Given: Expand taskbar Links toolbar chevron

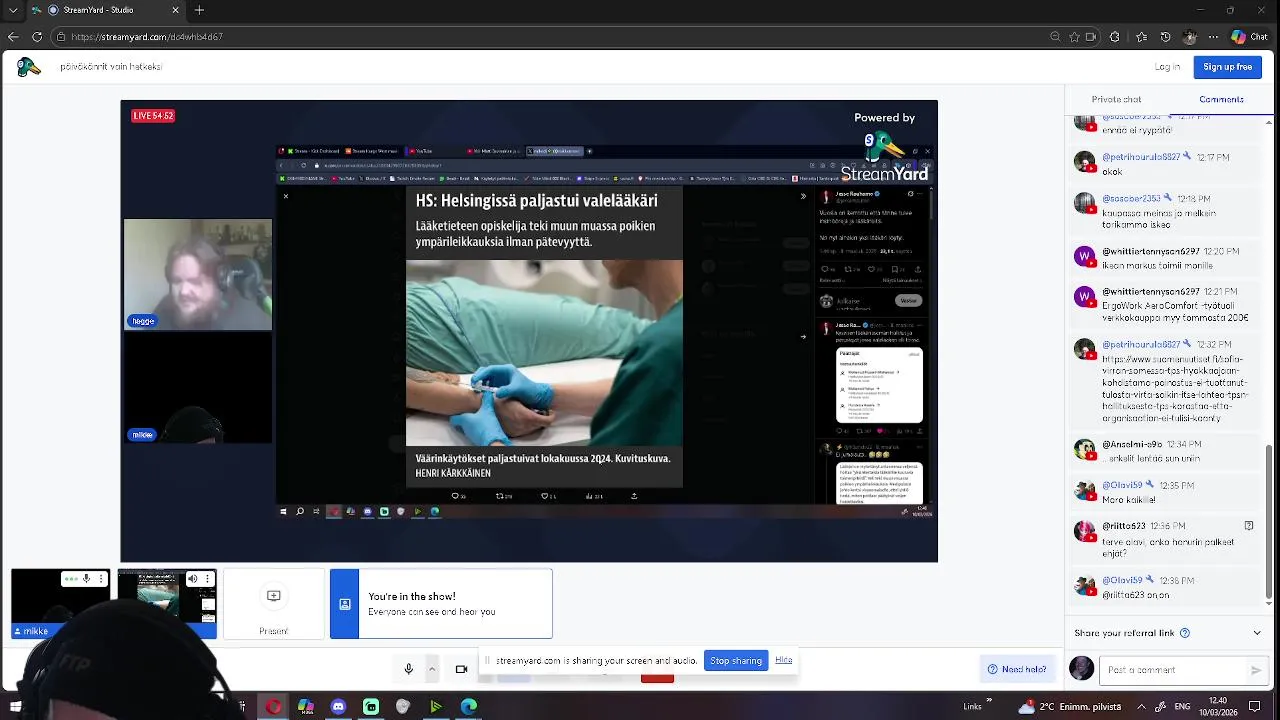Looking at the screenshot, I should 990,701.
